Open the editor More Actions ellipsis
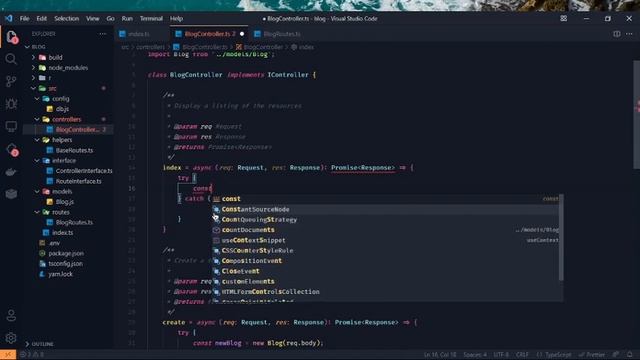The height and width of the screenshot is (360, 640). [629, 34]
